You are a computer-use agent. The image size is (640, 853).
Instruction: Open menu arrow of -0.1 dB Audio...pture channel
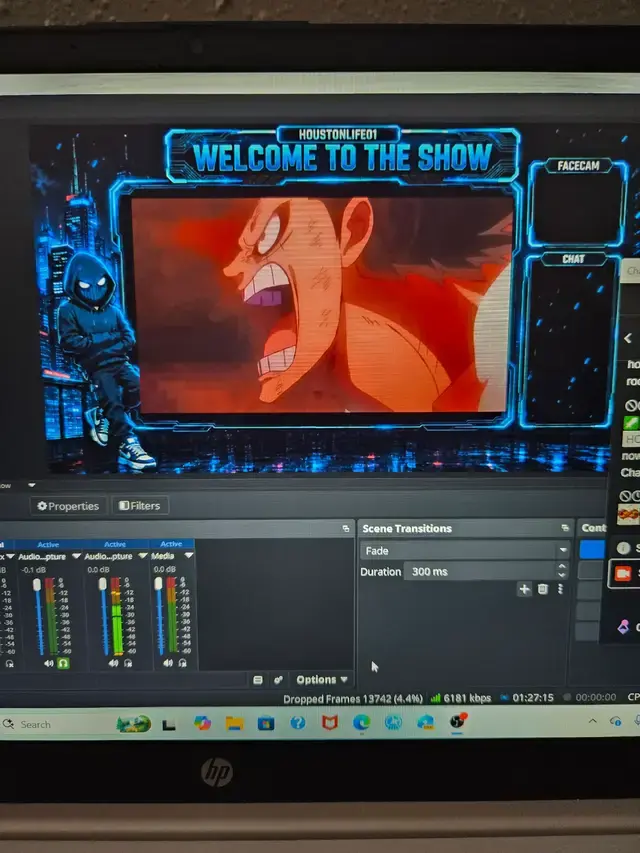(76, 556)
